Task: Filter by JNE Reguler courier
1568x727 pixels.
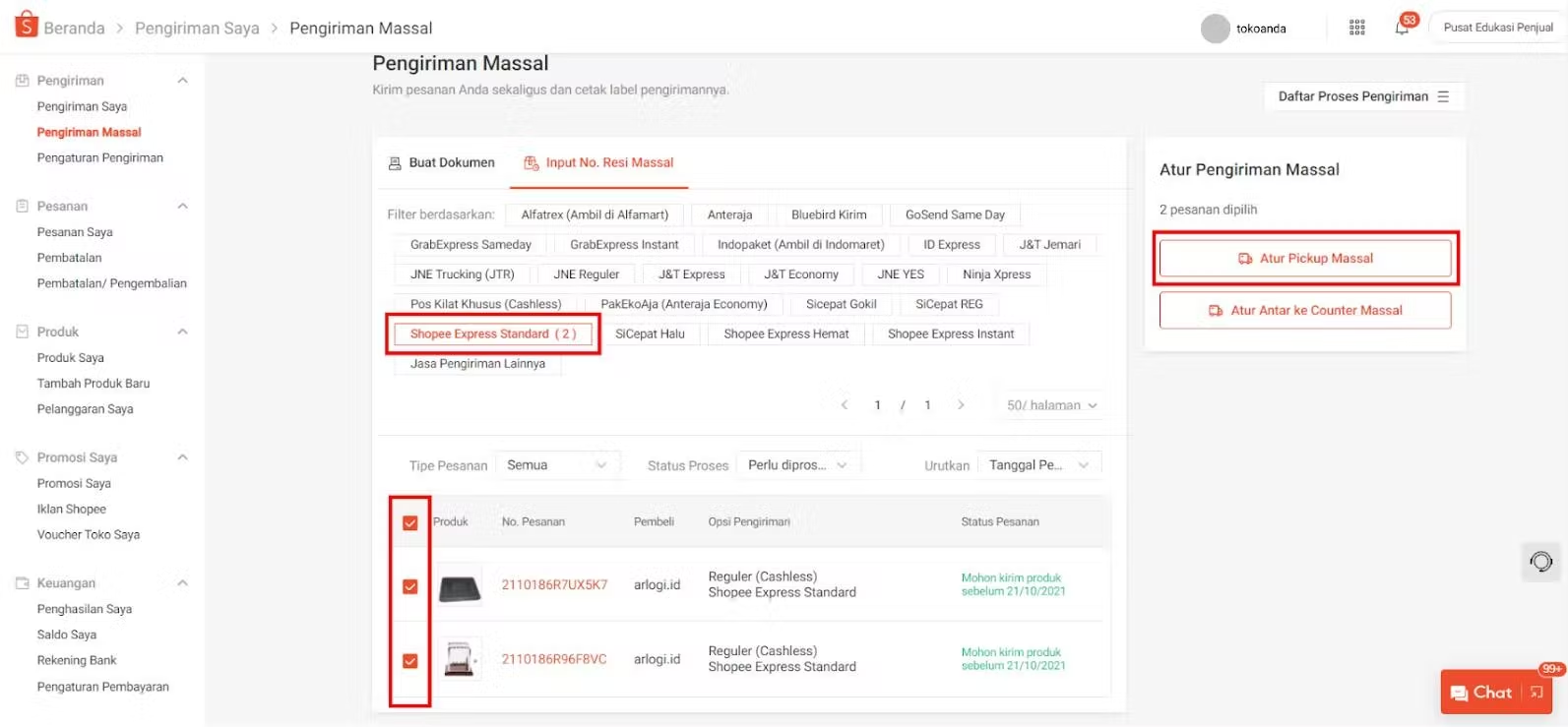Action: (x=587, y=274)
